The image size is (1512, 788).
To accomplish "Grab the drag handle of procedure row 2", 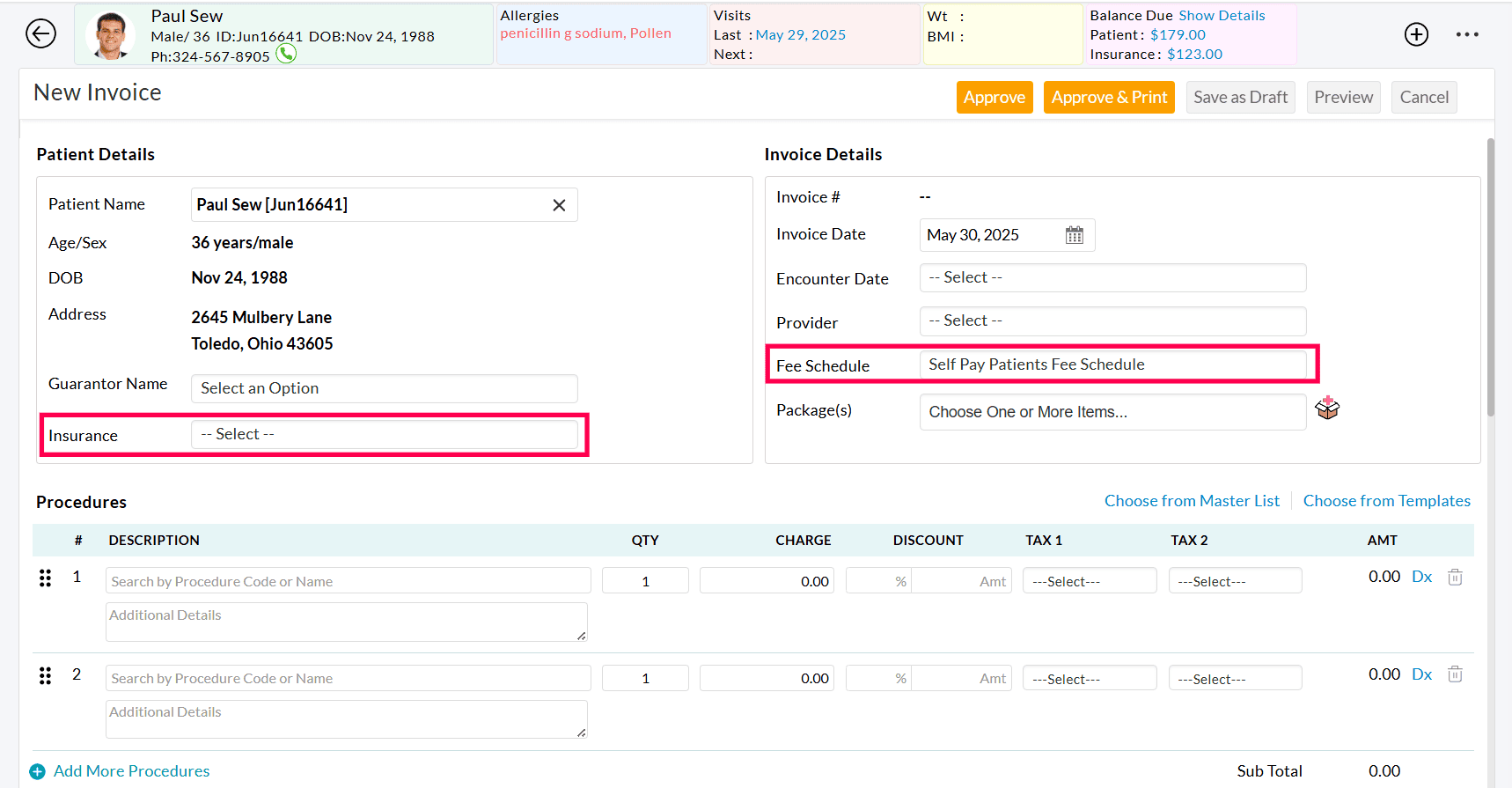I will (45, 675).
